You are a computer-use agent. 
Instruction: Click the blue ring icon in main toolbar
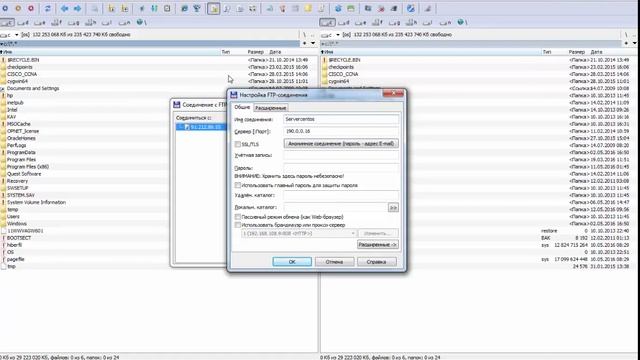coord(5,9)
